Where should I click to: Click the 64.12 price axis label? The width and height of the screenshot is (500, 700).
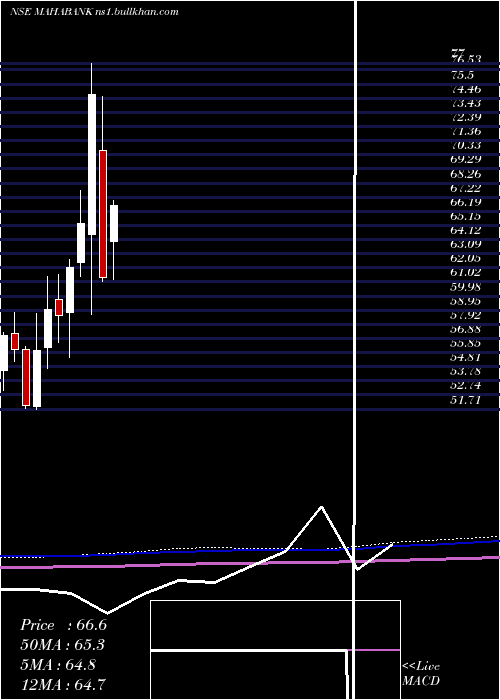pos(466,230)
